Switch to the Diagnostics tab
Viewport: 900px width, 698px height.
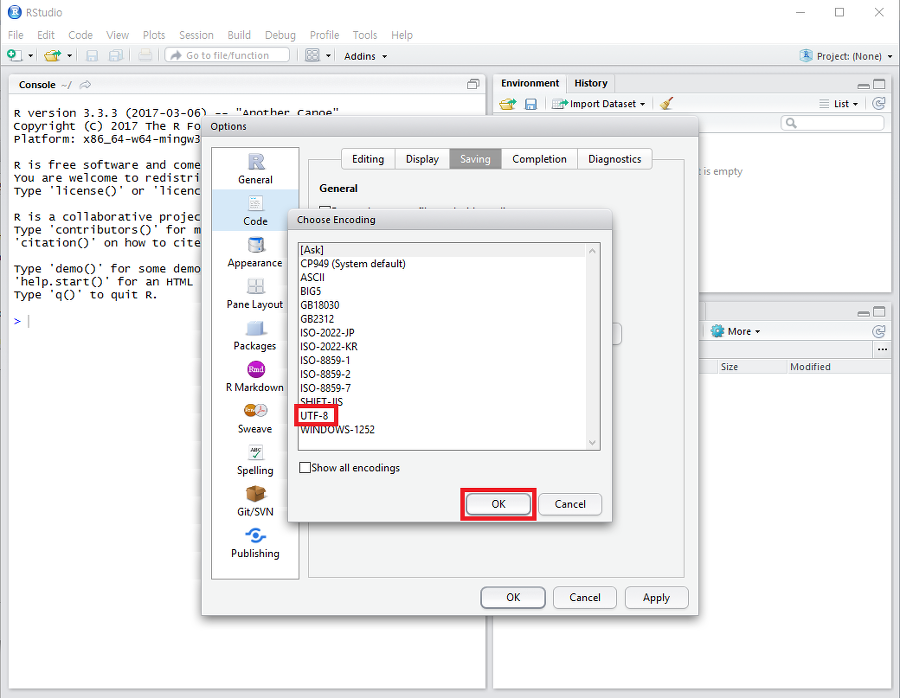(615, 159)
